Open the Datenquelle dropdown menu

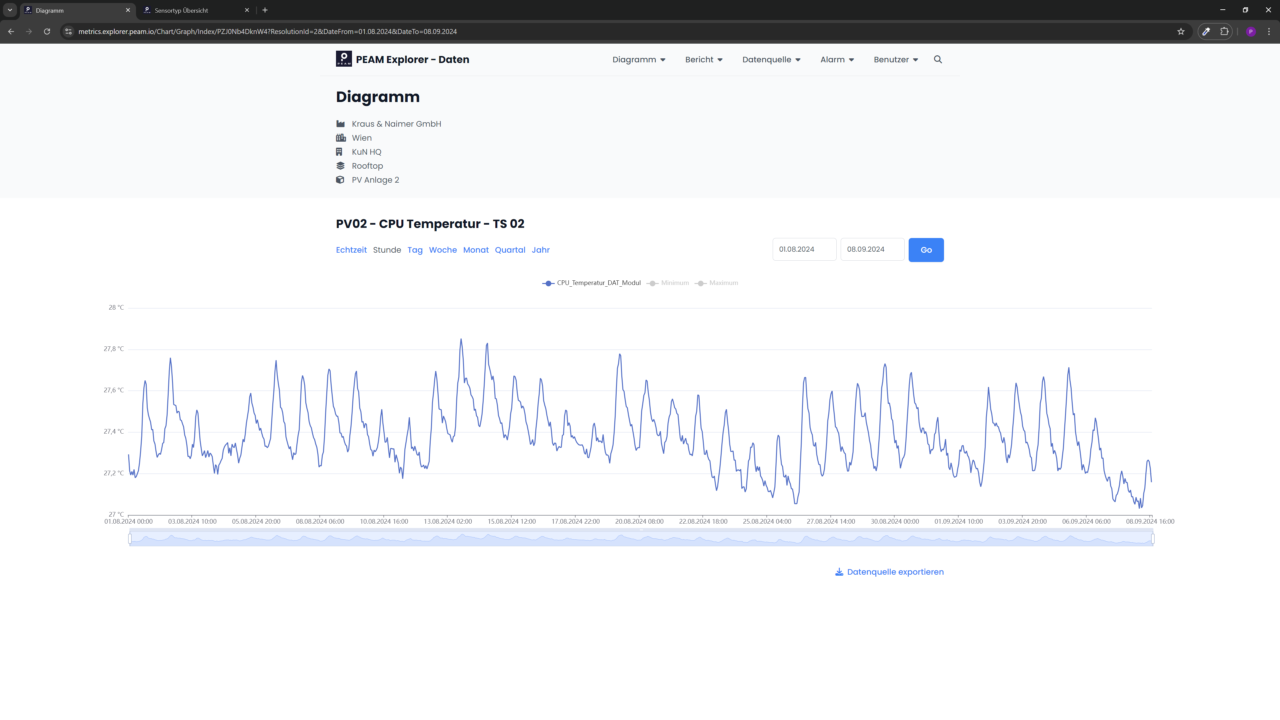pos(771,60)
